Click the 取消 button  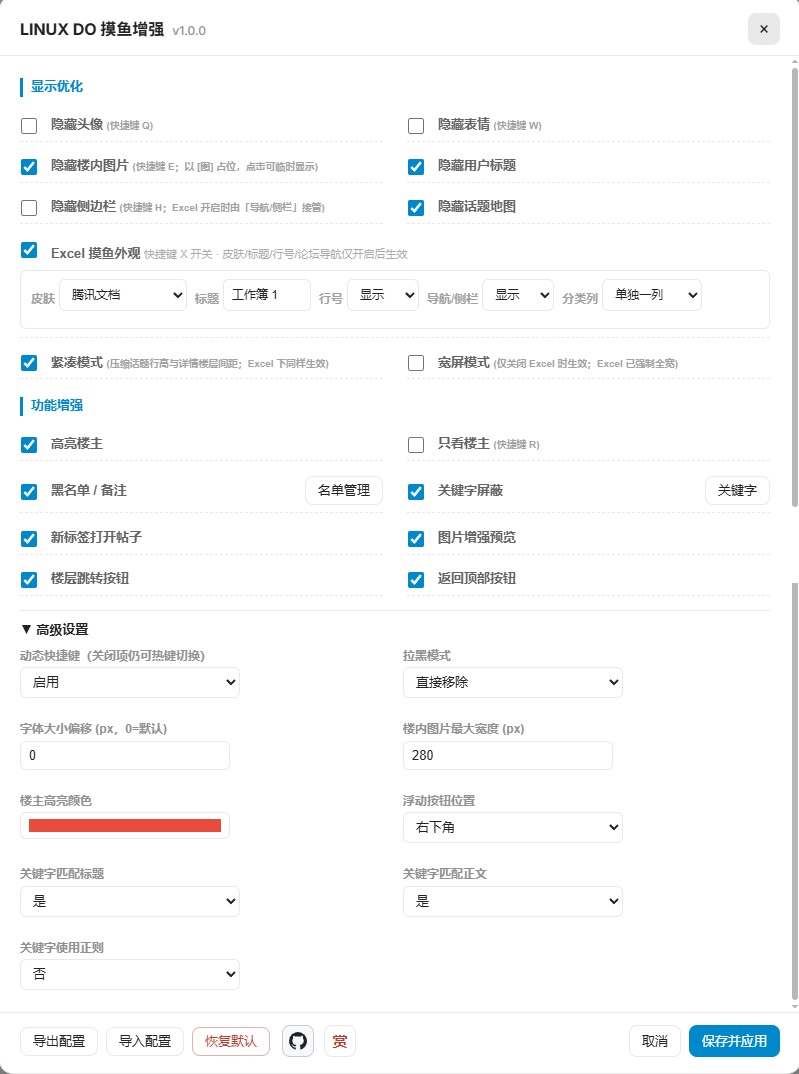(x=655, y=1041)
